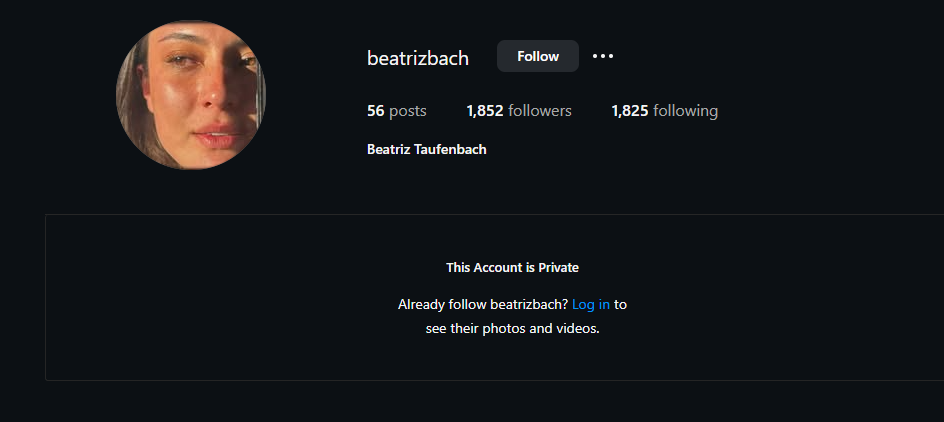The width and height of the screenshot is (944, 422).
Task: Click the 56 posts count
Action: point(397,111)
